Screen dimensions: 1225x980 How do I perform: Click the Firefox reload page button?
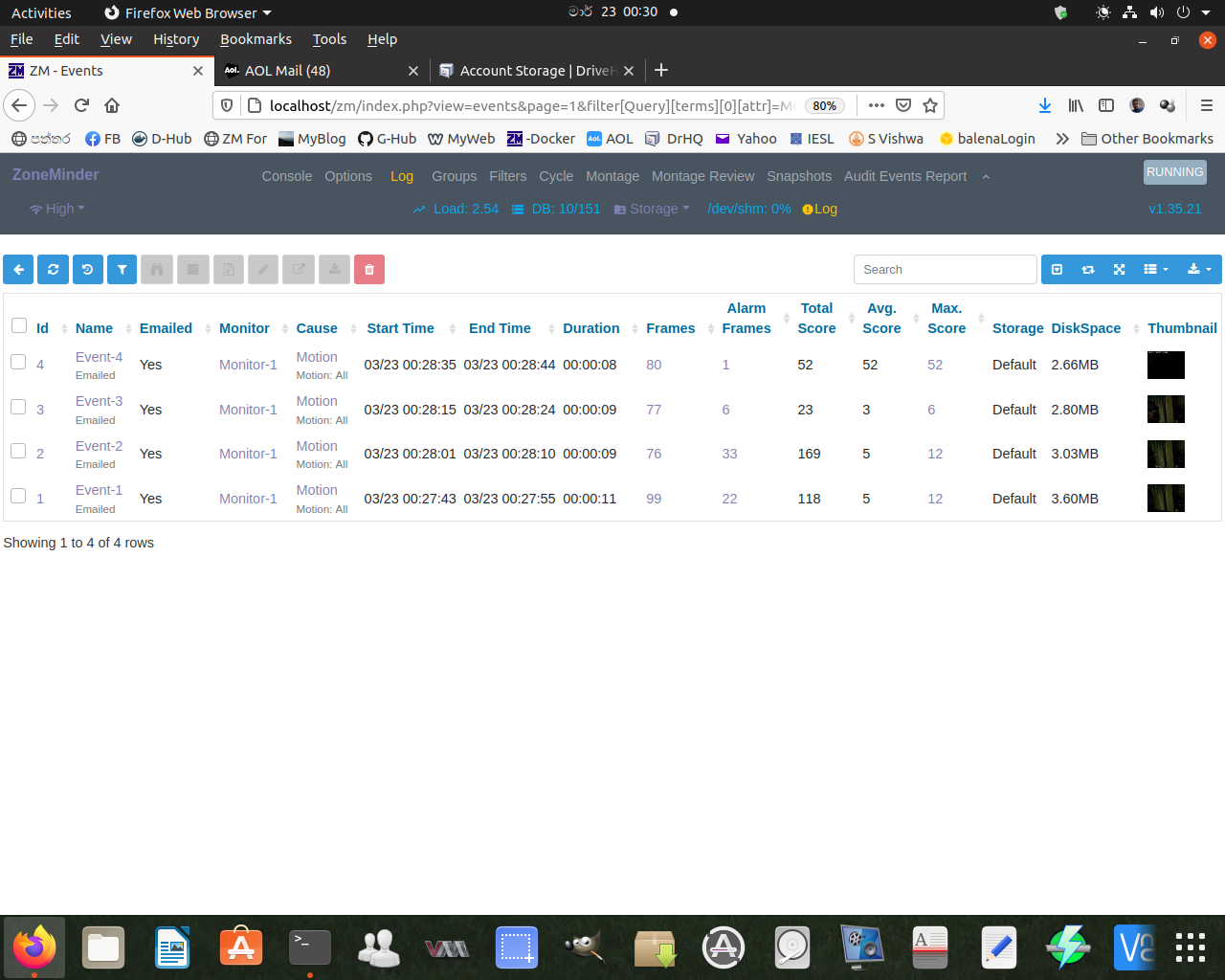(81, 105)
